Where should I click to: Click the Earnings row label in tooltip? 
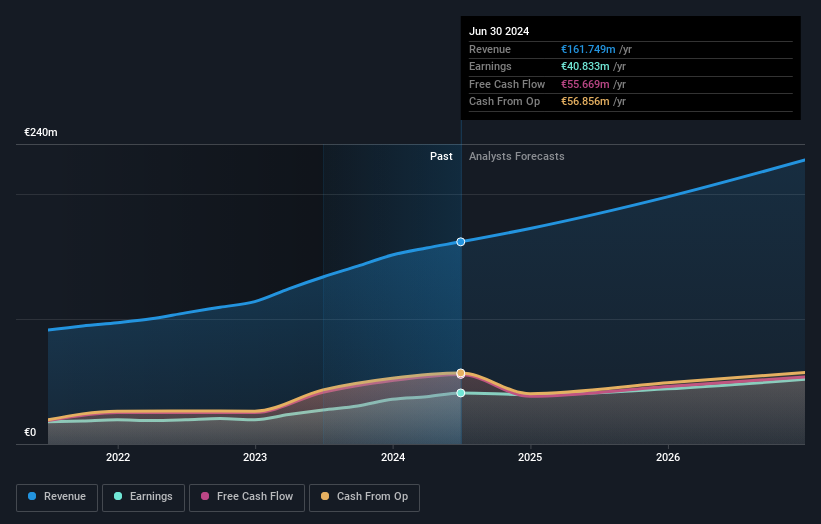490,66
